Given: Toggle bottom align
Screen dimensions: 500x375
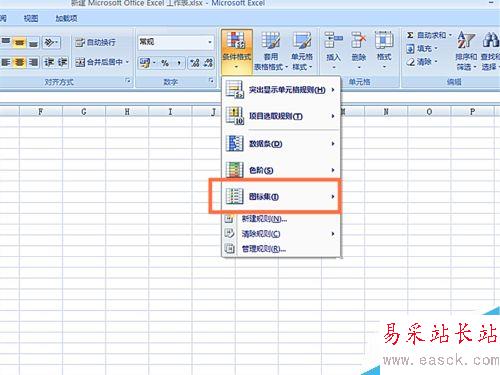Looking at the screenshot, I should pyautogui.click(x=33, y=42).
